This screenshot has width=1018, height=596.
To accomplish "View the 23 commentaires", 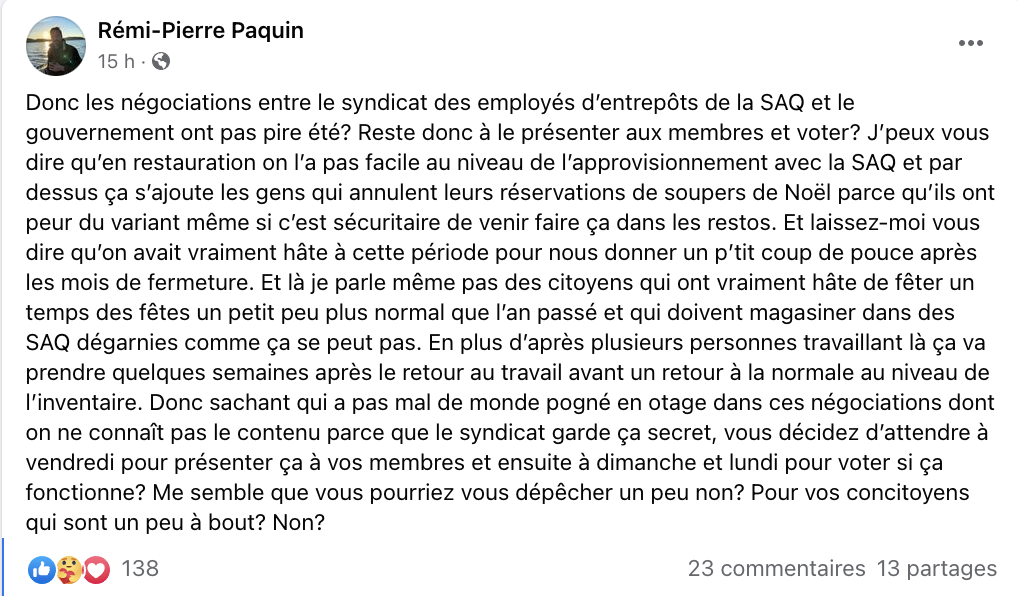I will point(776,569).
